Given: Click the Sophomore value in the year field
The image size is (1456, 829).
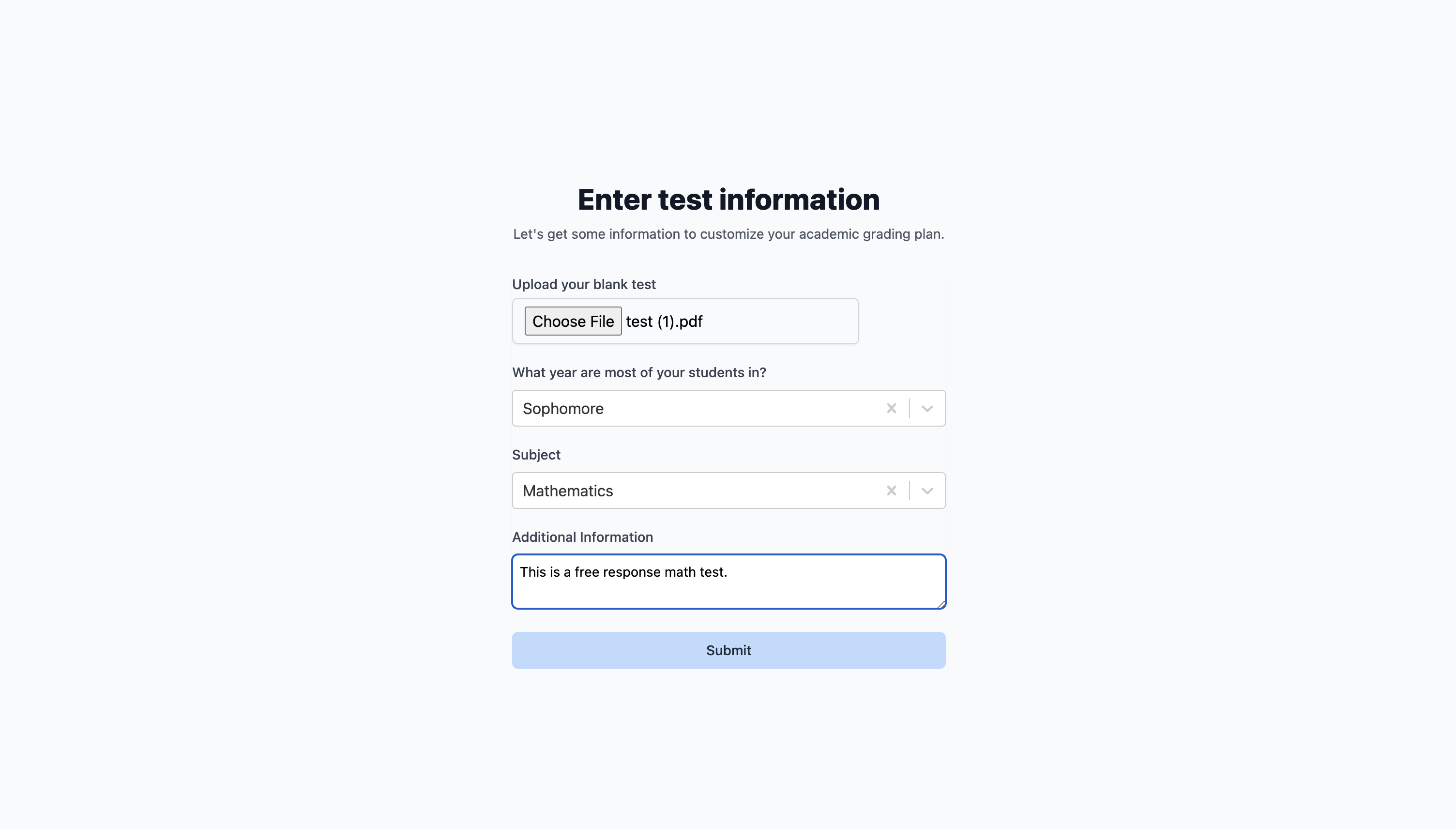Looking at the screenshot, I should (563, 408).
